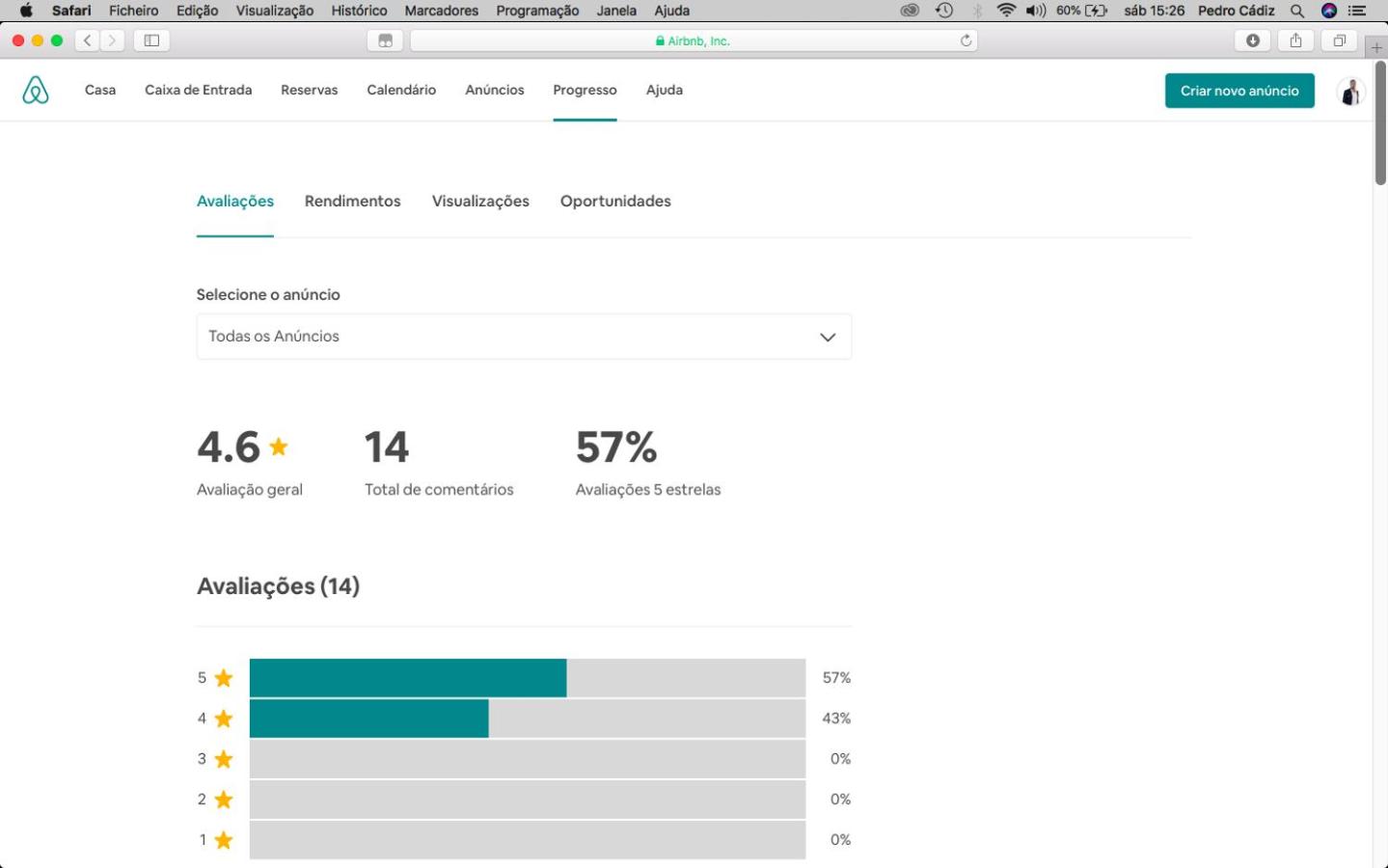
Task: Click the Avaliações 5 estrelas label
Action: 648,490
